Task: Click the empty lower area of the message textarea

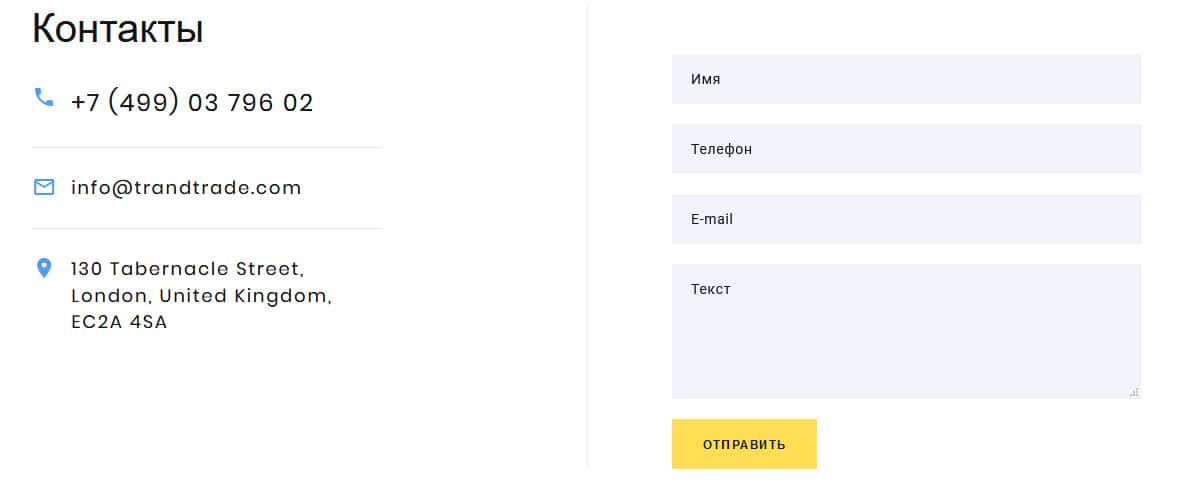Action: pos(905,360)
